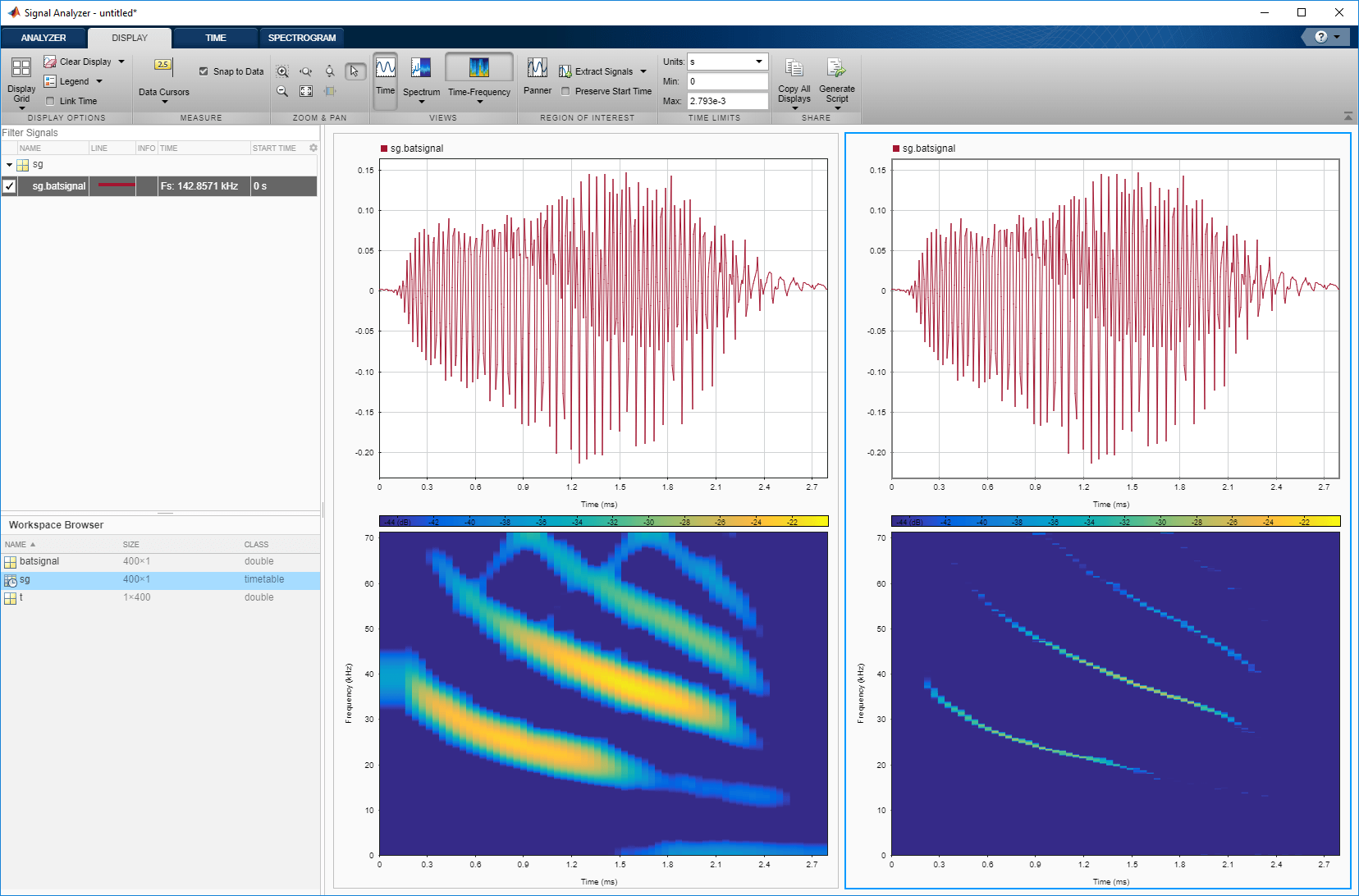
Task: Switch to the SPECTROGRAM tab
Action: click(x=302, y=38)
